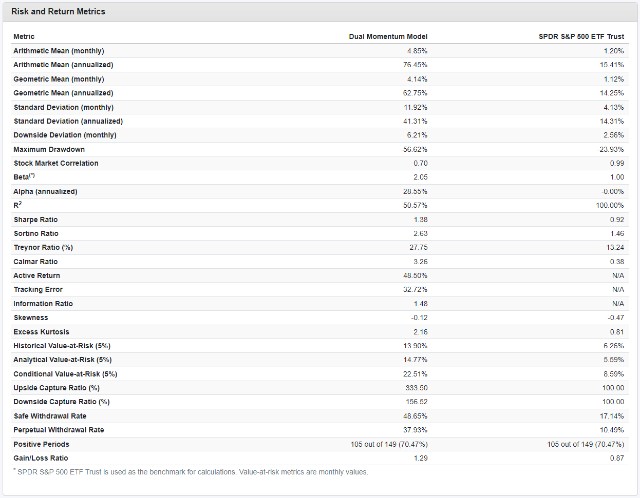Click the Sharpe Ratio row label

(36, 220)
